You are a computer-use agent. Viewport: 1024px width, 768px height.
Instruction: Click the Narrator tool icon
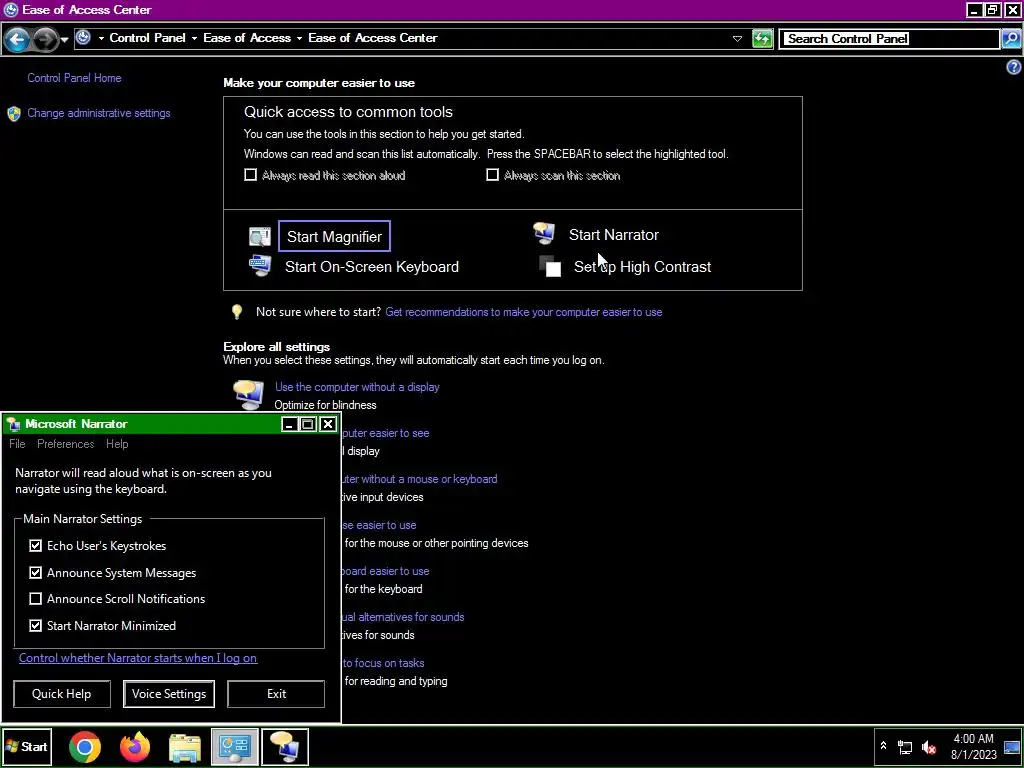[x=544, y=233]
